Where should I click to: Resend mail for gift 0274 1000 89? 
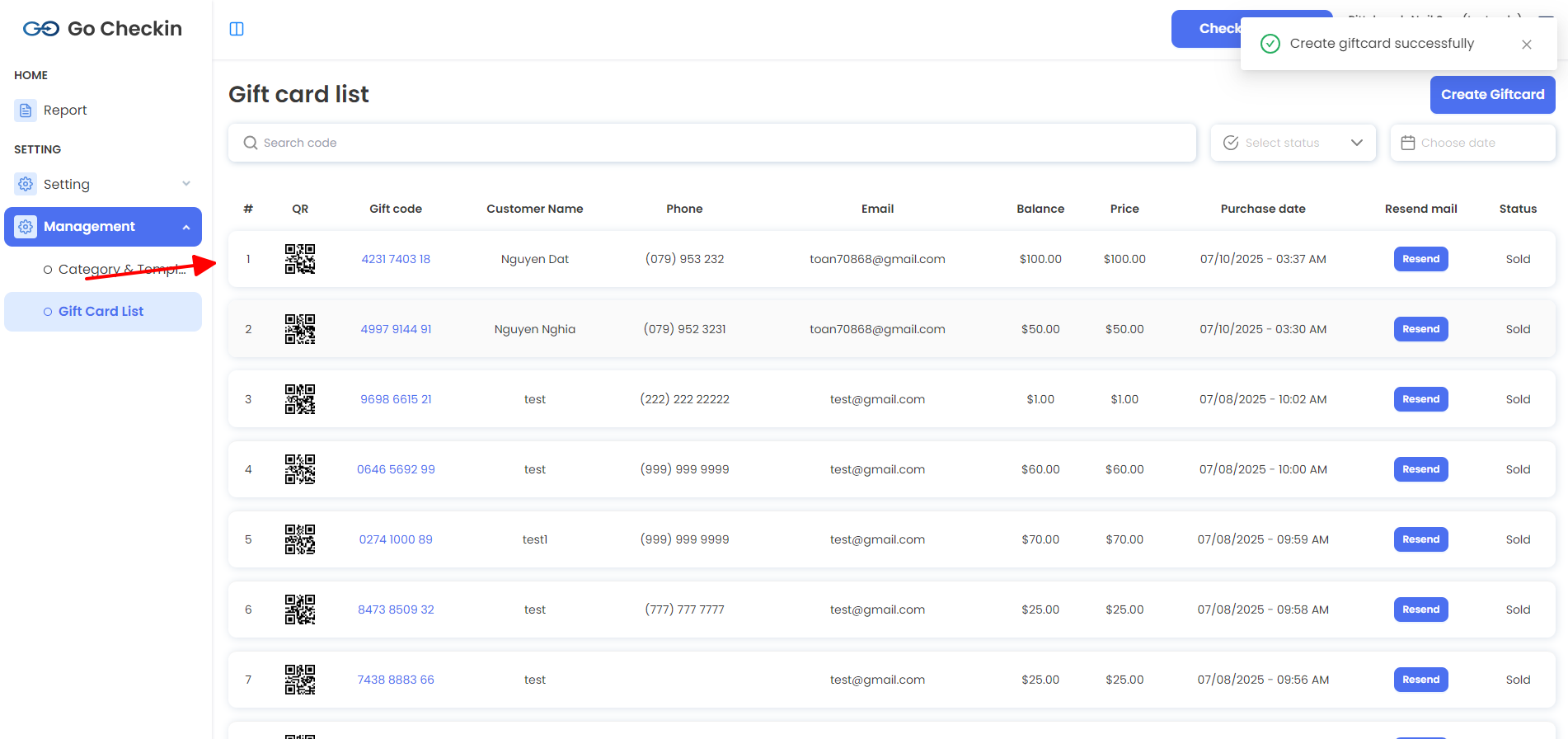[1420, 539]
